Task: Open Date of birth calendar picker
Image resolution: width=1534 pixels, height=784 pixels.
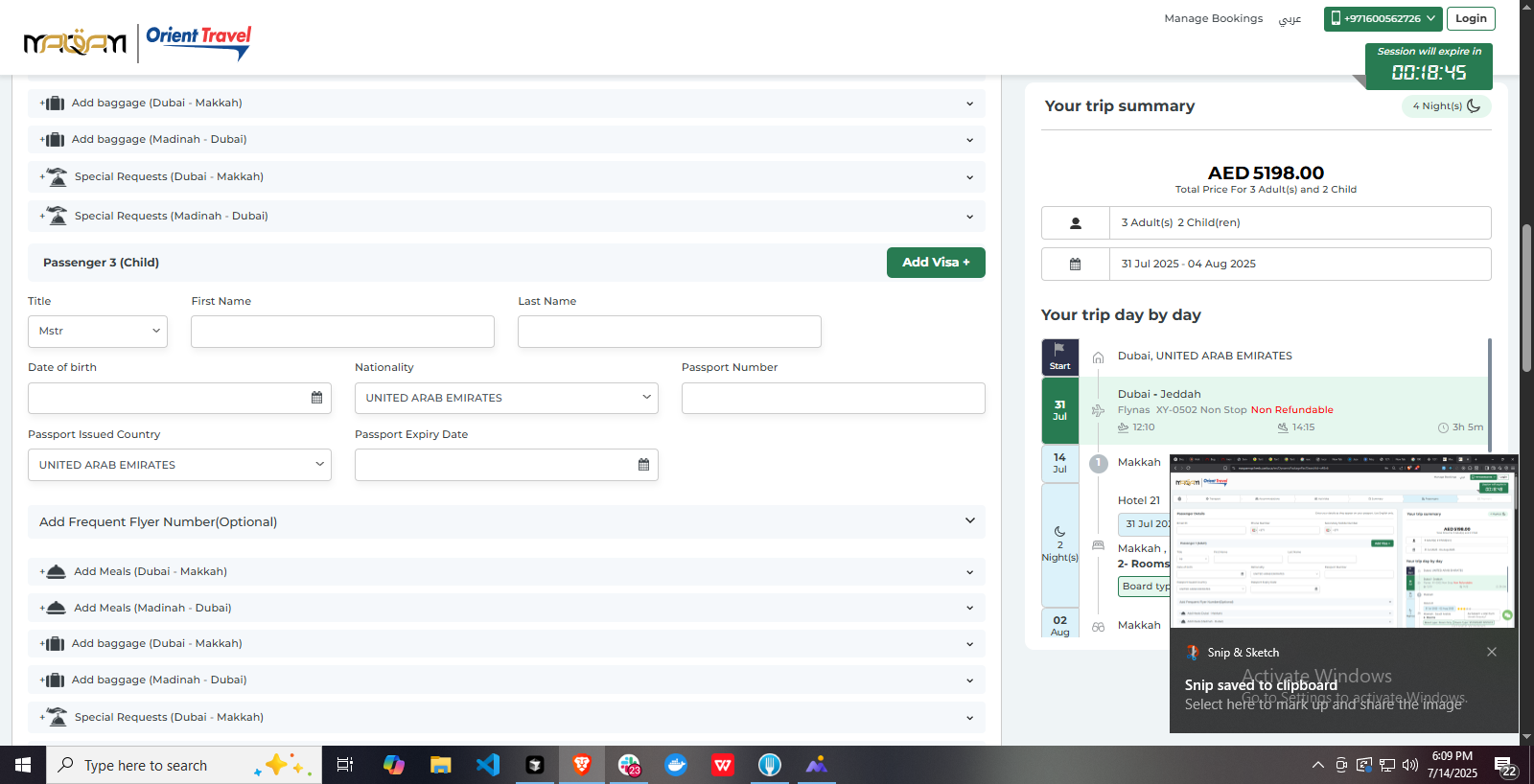Action: coord(316,398)
